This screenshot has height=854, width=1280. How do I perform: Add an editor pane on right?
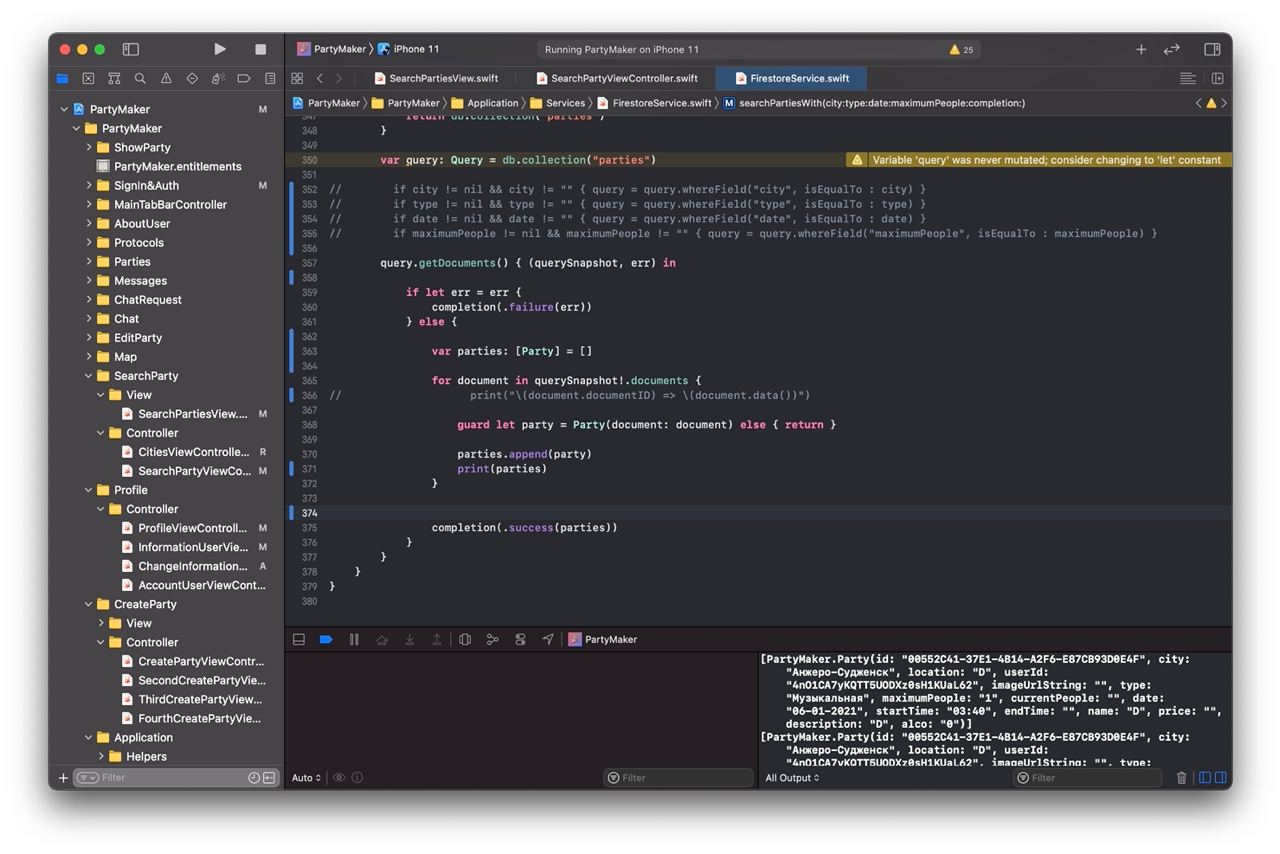1217,78
